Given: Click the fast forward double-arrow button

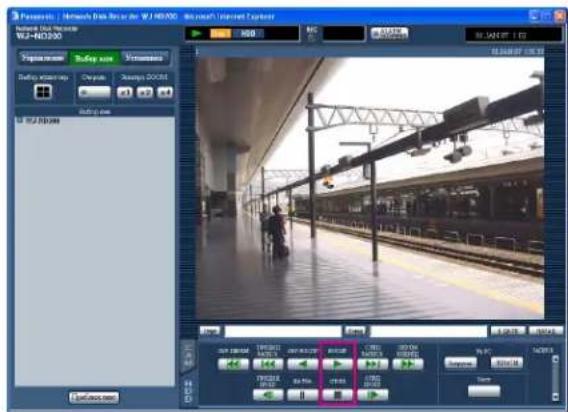Looking at the screenshot, I should [x=408, y=364].
